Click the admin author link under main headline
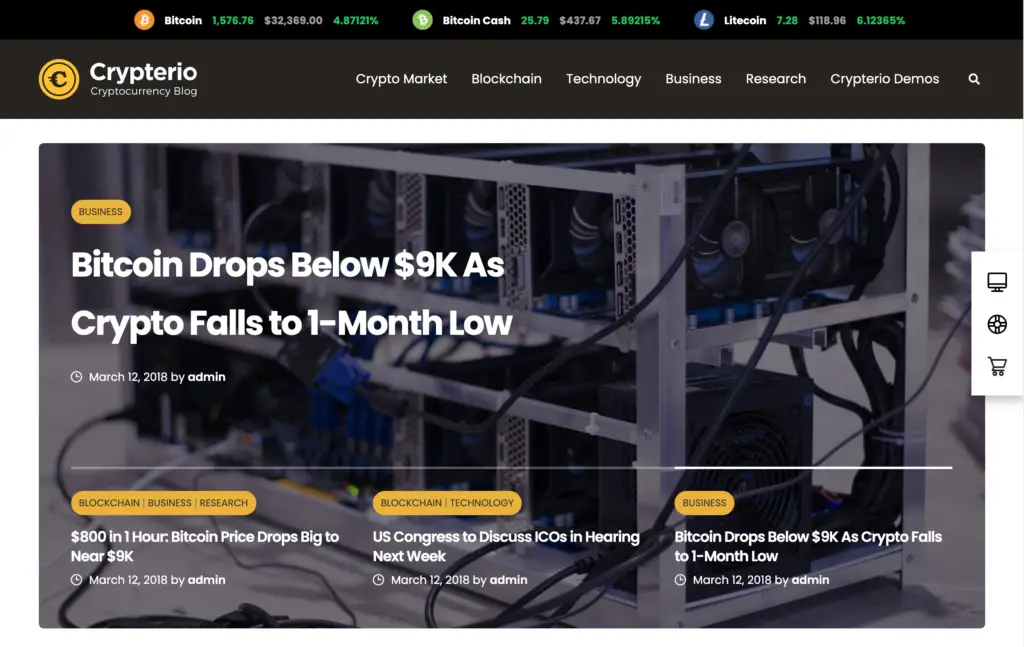Viewport: 1024px width, 647px height. click(206, 377)
